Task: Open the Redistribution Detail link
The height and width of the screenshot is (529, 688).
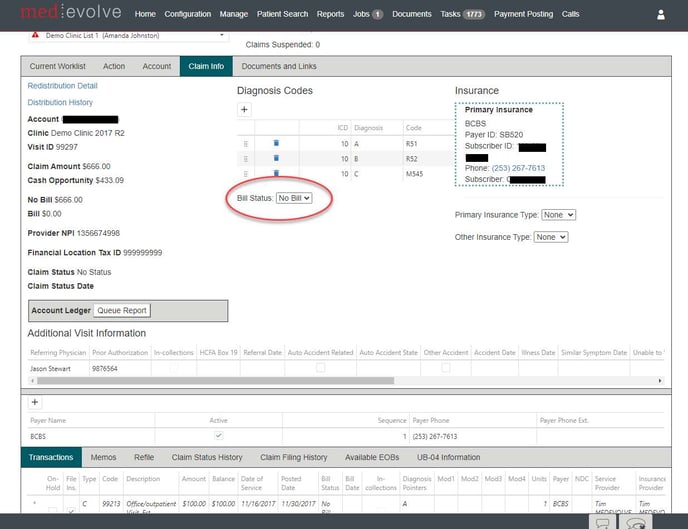Action: (x=62, y=86)
